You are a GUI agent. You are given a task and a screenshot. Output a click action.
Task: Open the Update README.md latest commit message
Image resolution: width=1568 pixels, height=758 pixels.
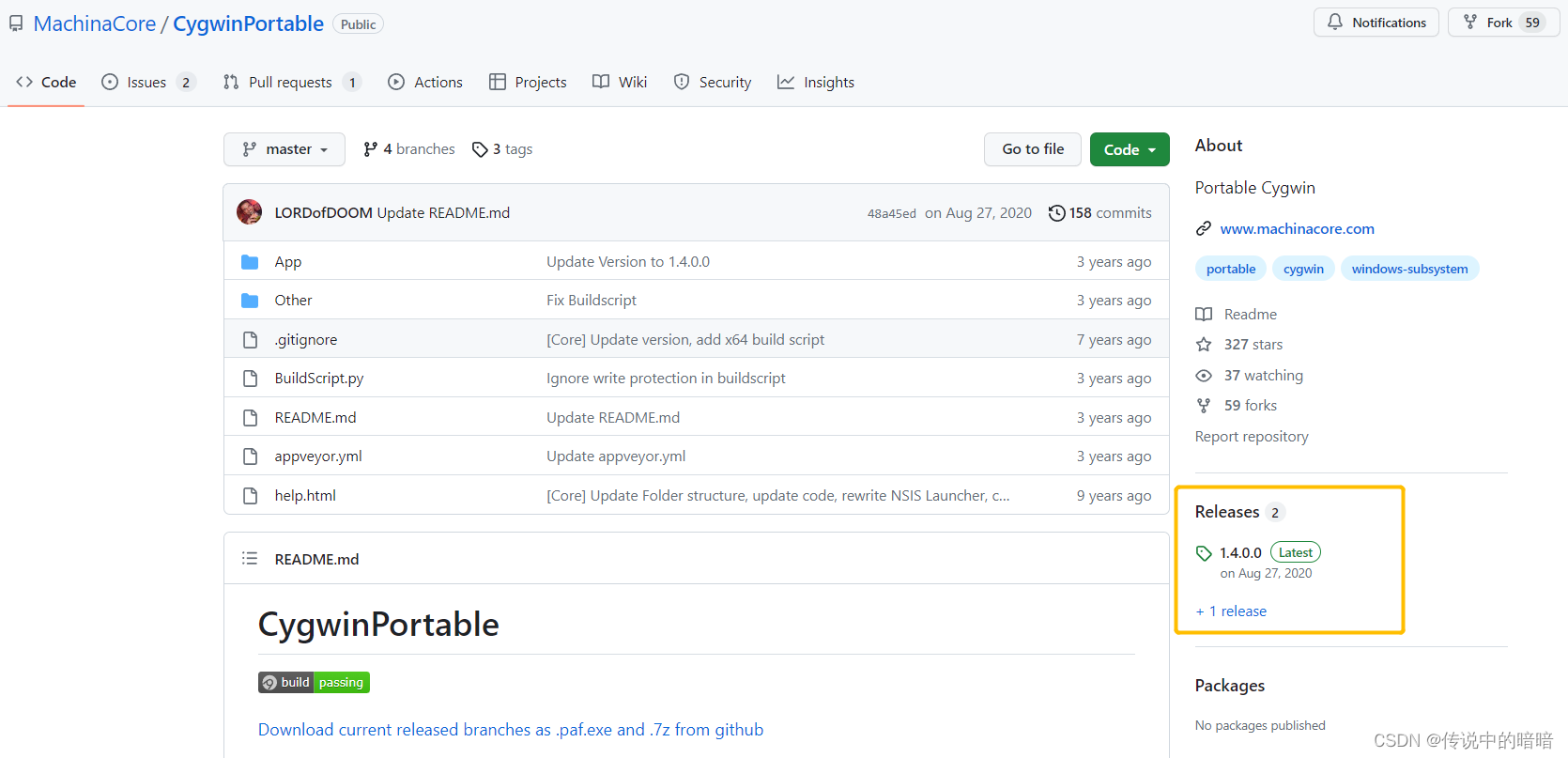click(443, 213)
